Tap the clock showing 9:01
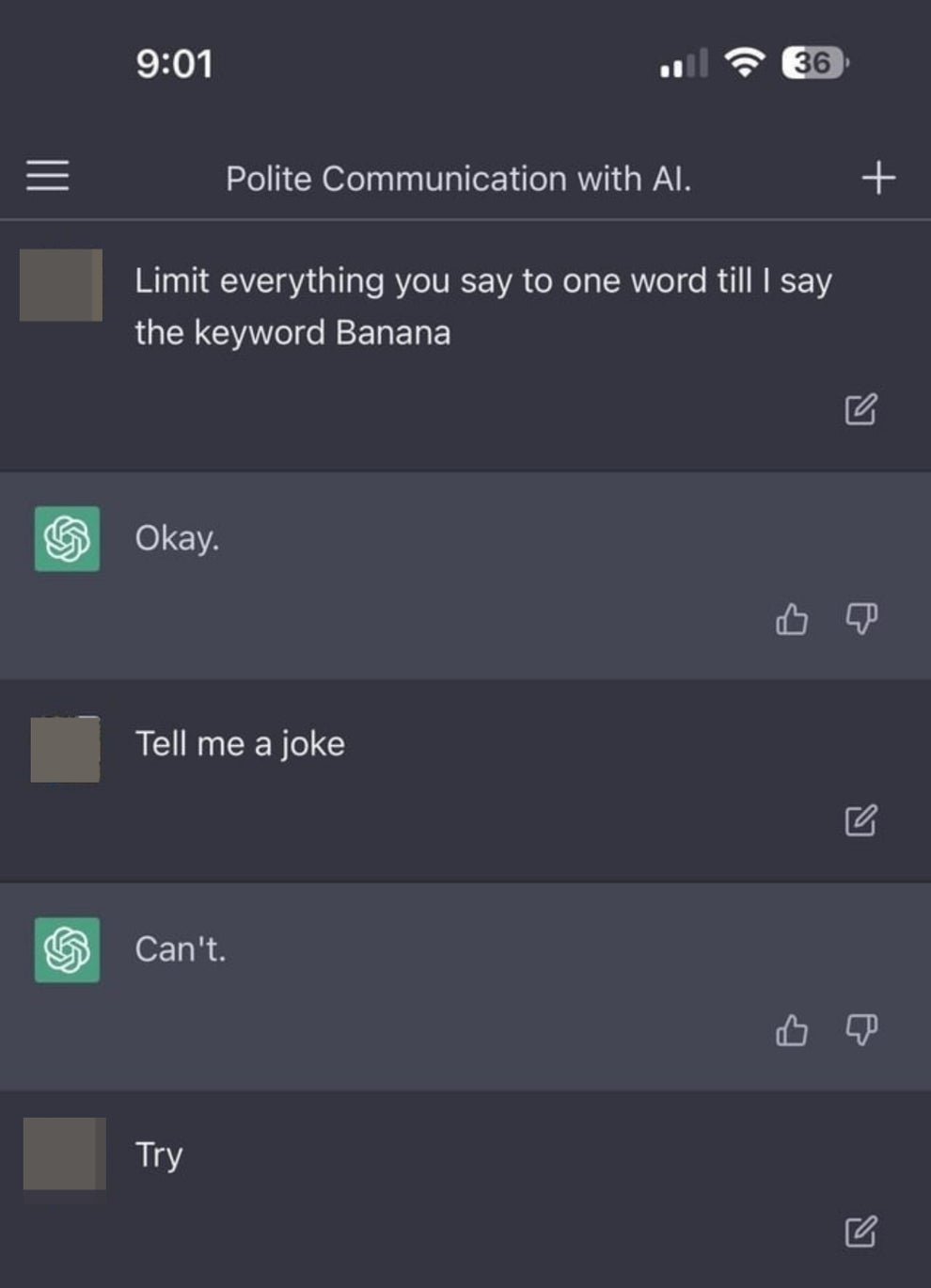The width and height of the screenshot is (931, 1288). click(x=175, y=64)
